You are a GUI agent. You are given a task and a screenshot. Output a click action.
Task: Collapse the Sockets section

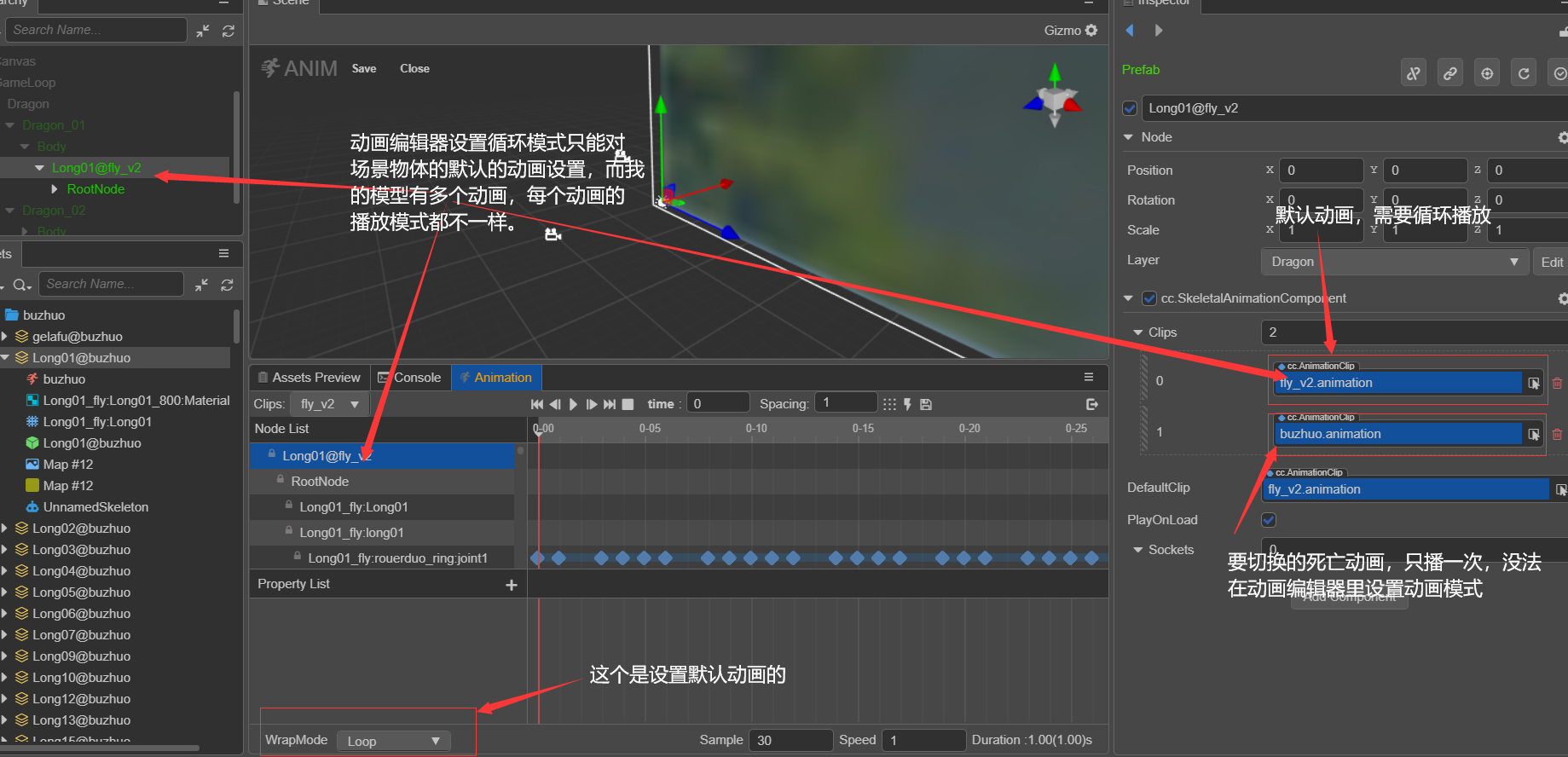1137,550
